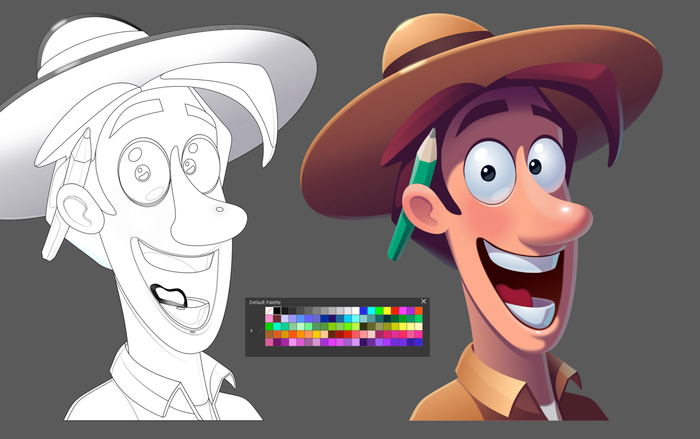
Task: Select the yellow swatch in the top row
Action: tap(387, 311)
